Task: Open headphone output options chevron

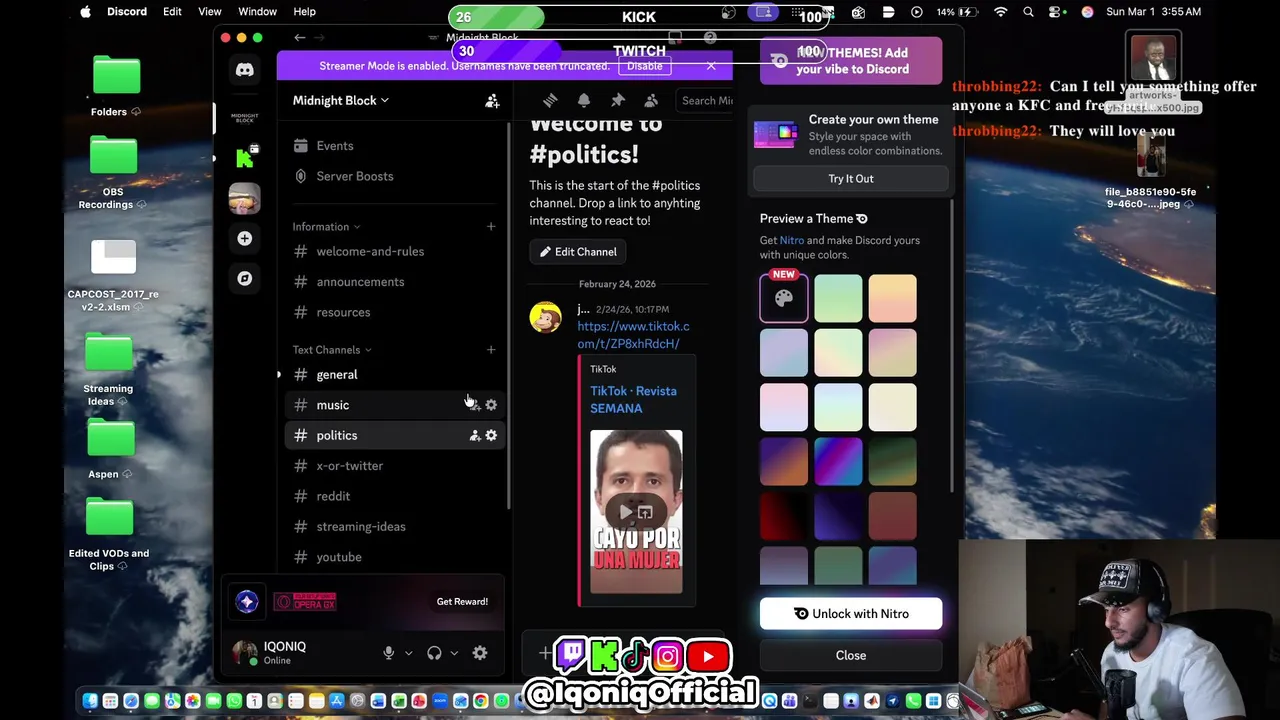Action: [454, 653]
